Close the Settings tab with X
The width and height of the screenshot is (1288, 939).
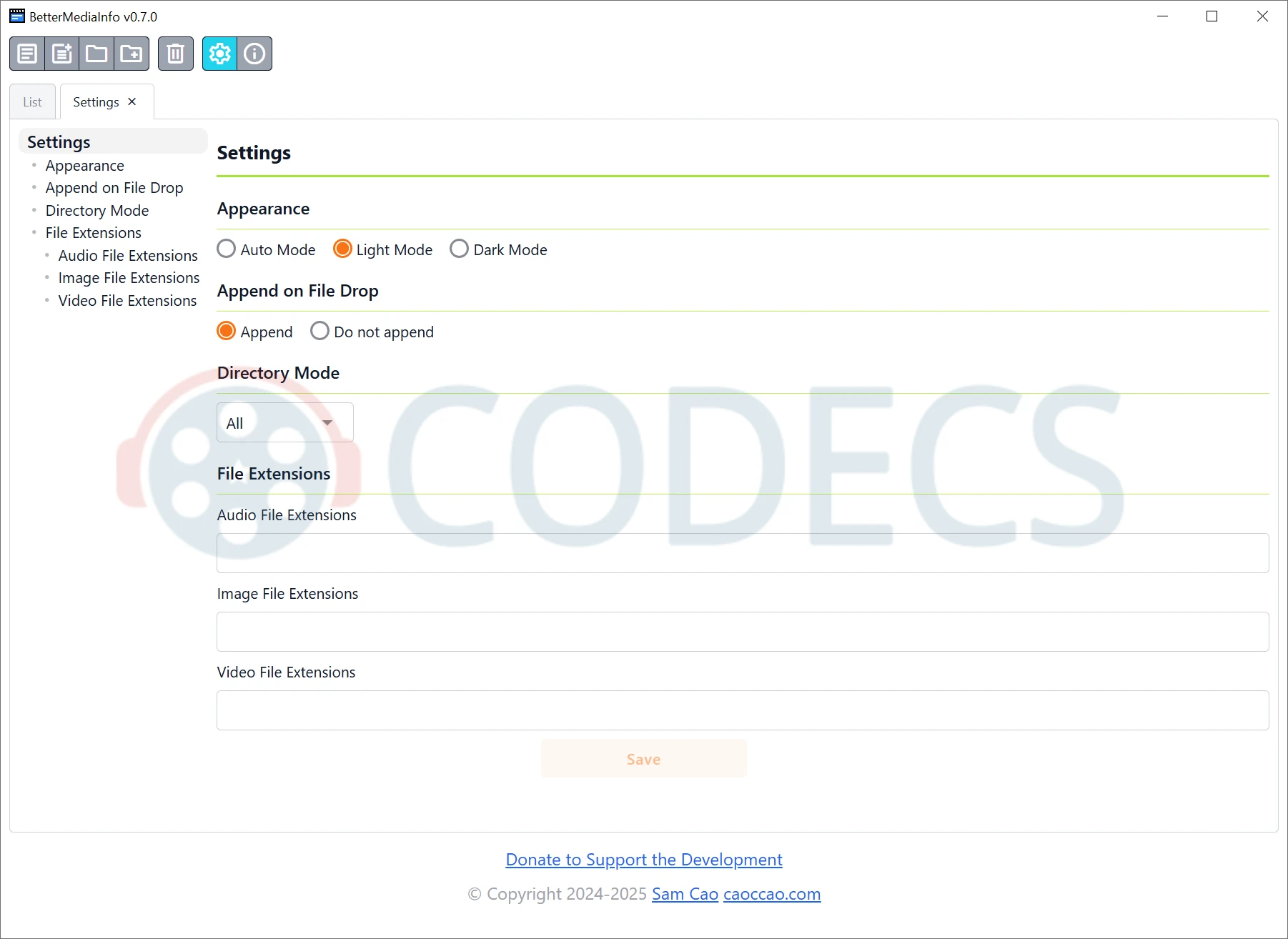click(x=132, y=101)
